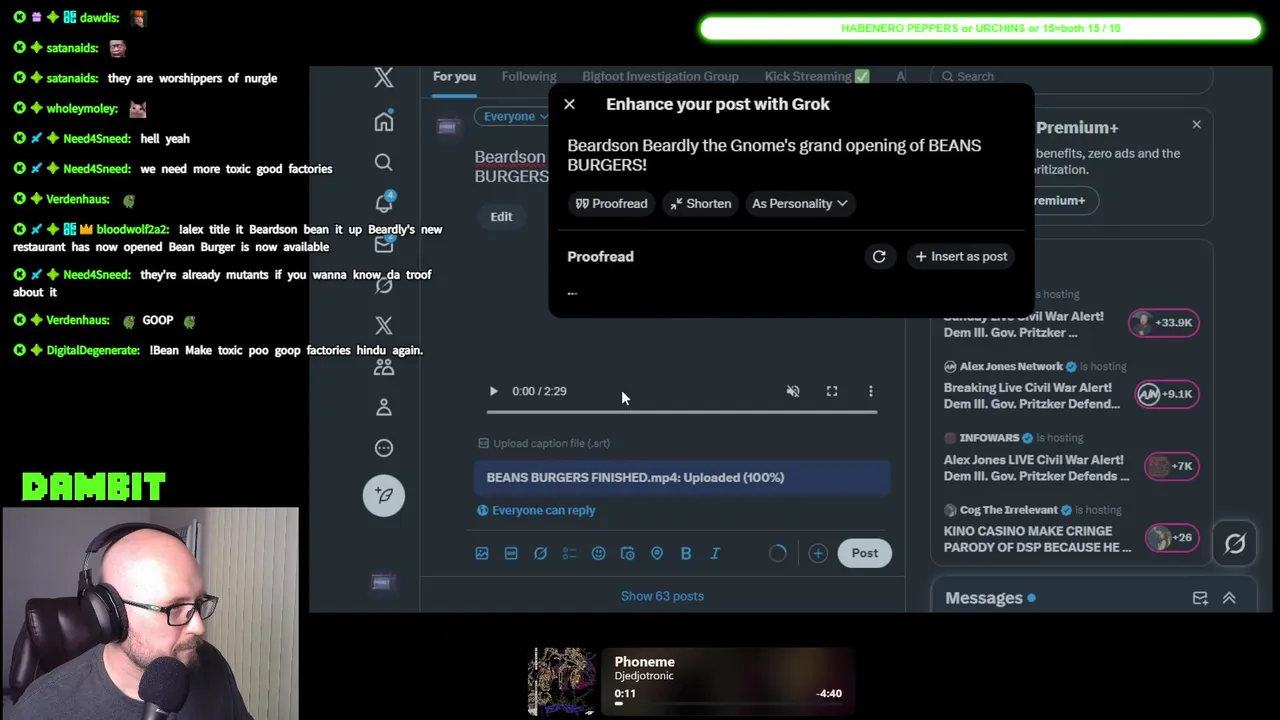
Task: Switch to the Following tab
Action: click(x=529, y=76)
